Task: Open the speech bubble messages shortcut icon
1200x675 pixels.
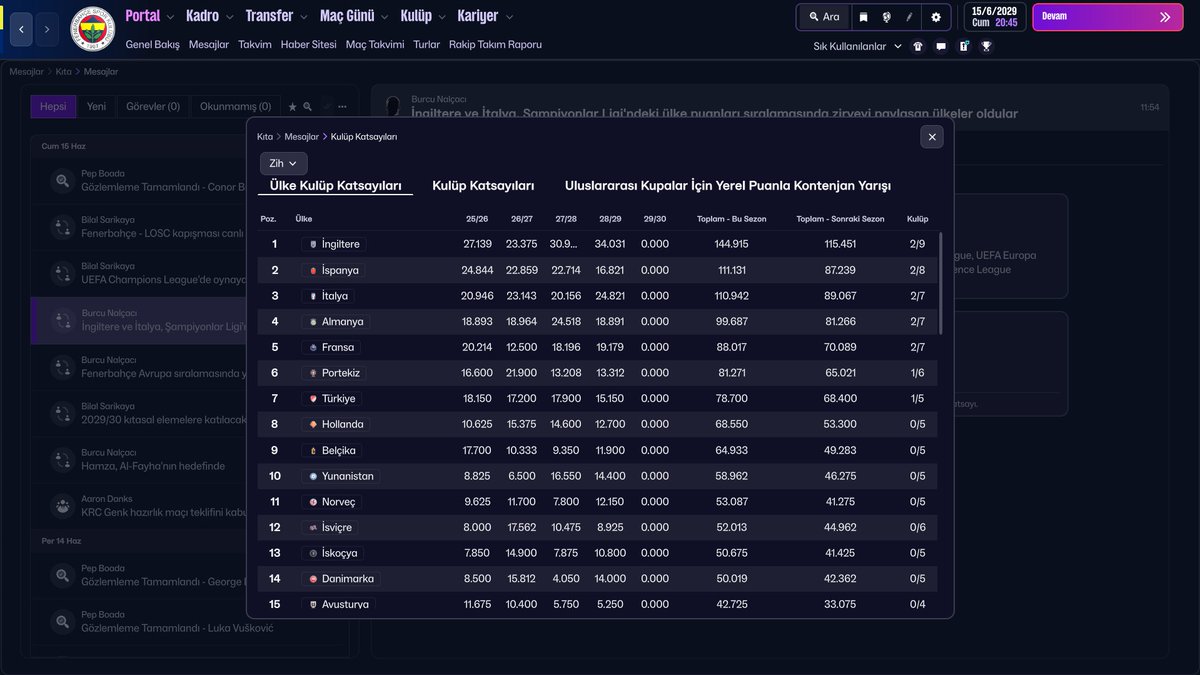Action: tap(941, 46)
